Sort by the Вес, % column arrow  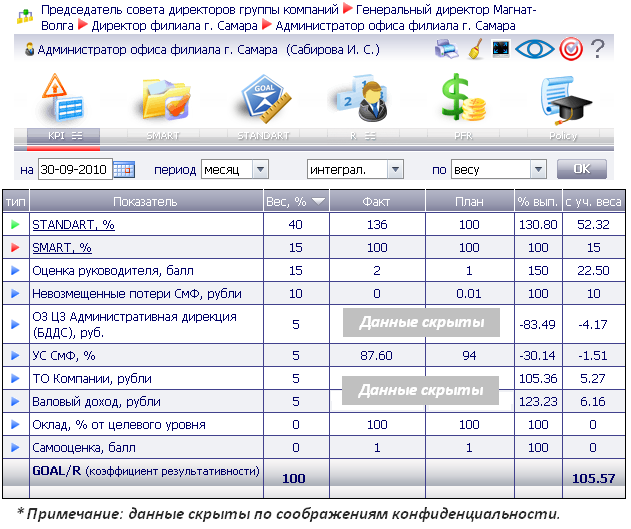click(x=318, y=201)
